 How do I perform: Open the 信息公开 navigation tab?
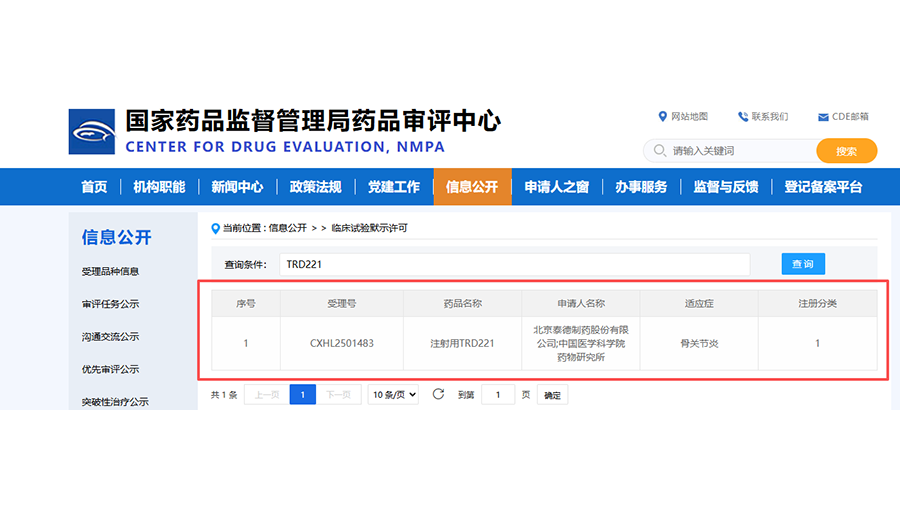point(472,187)
